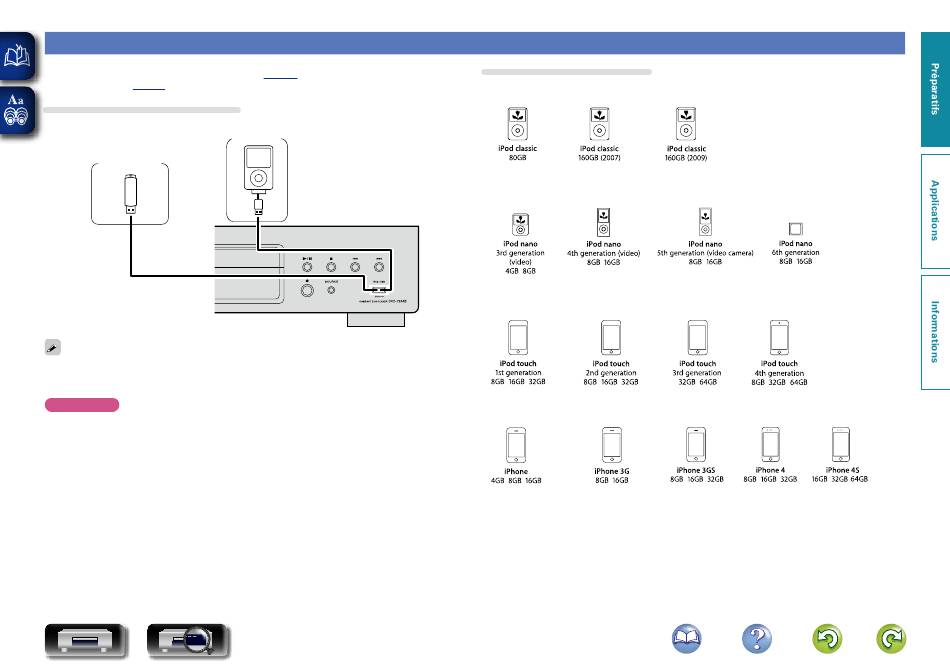
Task: Select the iPhone 3G icon
Action: coord(612,445)
